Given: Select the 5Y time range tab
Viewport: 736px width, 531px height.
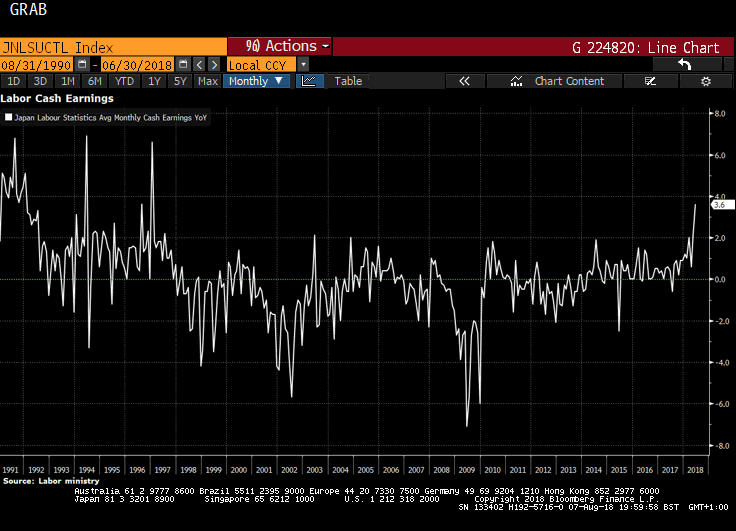Looking at the screenshot, I should (180, 81).
